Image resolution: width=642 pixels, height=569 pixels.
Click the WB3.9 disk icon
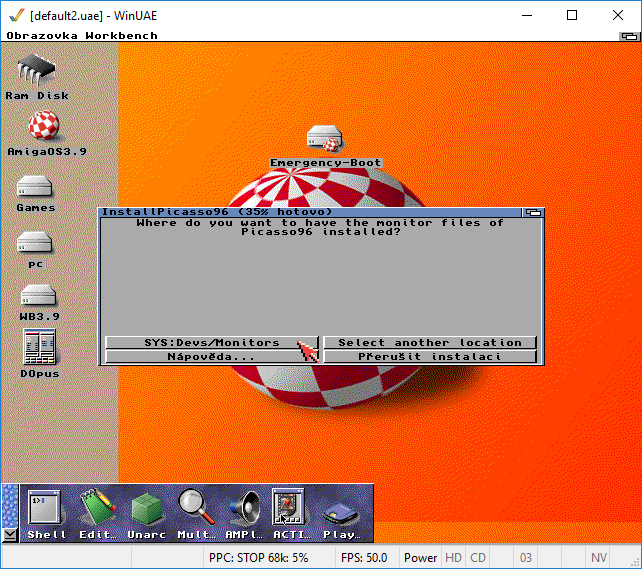tap(36, 297)
